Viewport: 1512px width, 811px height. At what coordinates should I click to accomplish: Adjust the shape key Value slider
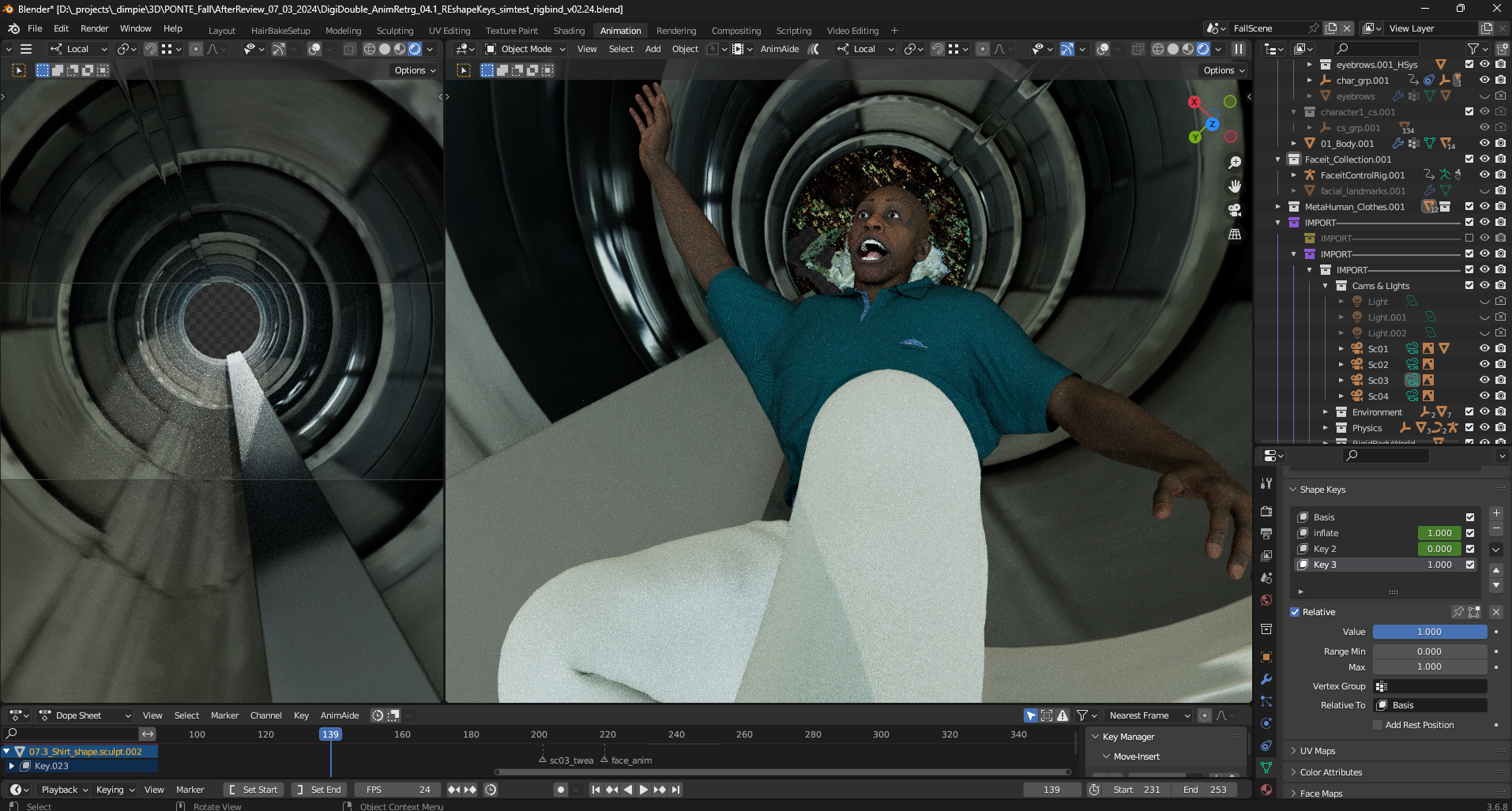(x=1429, y=632)
